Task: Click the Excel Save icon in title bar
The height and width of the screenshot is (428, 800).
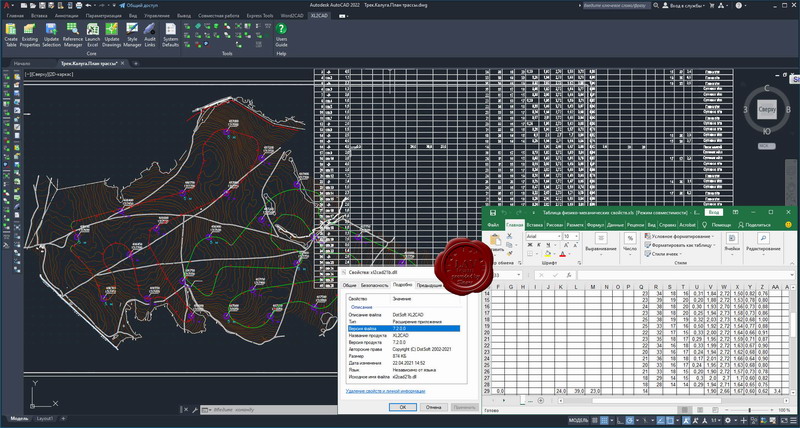Action: [493, 212]
